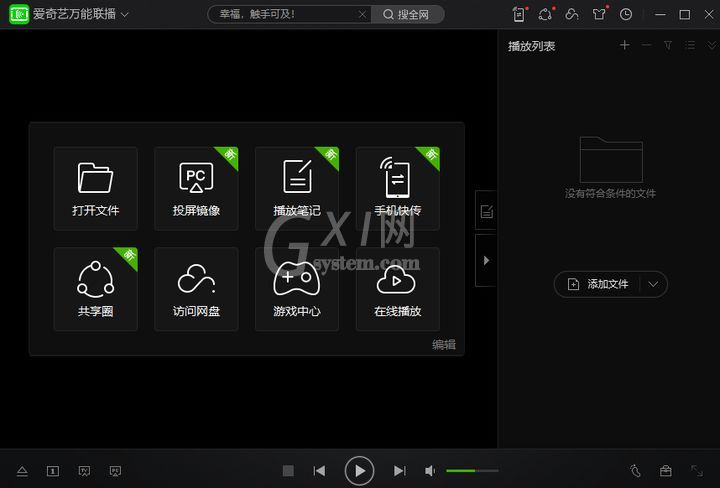Click the eject/open icon in bottom bar
This screenshot has width=720, height=488.
point(22,471)
